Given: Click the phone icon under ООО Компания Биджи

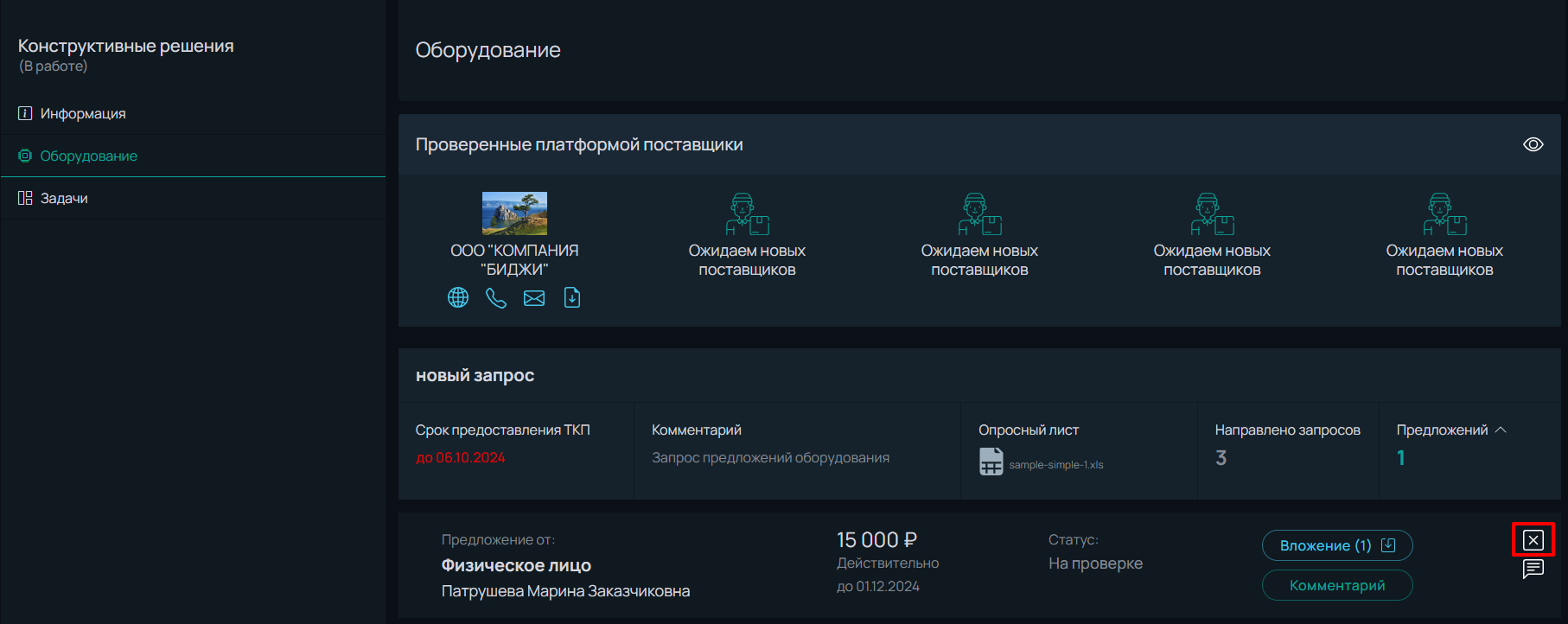Looking at the screenshot, I should point(496,298).
